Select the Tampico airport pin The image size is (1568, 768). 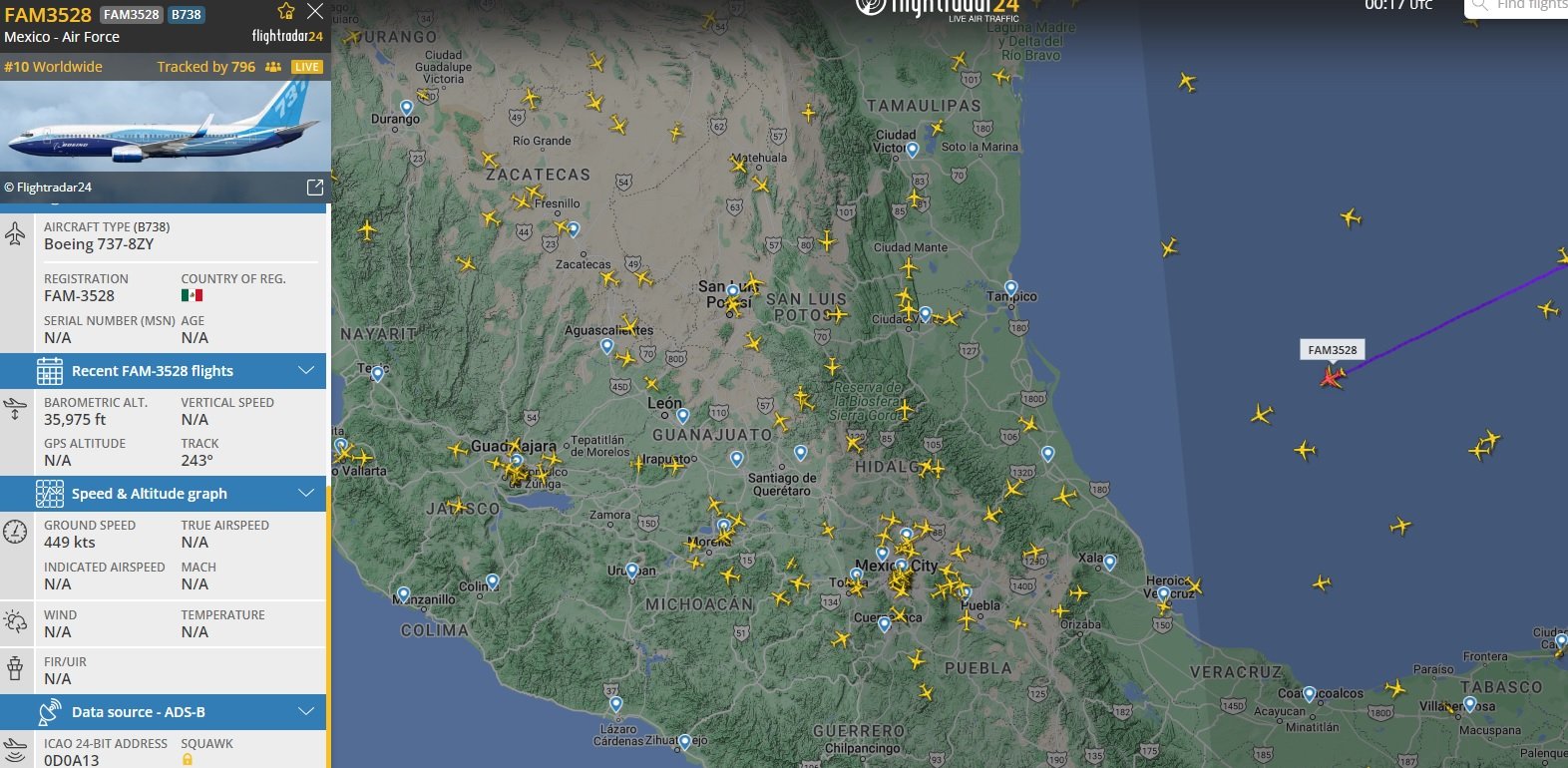click(1010, 288)
